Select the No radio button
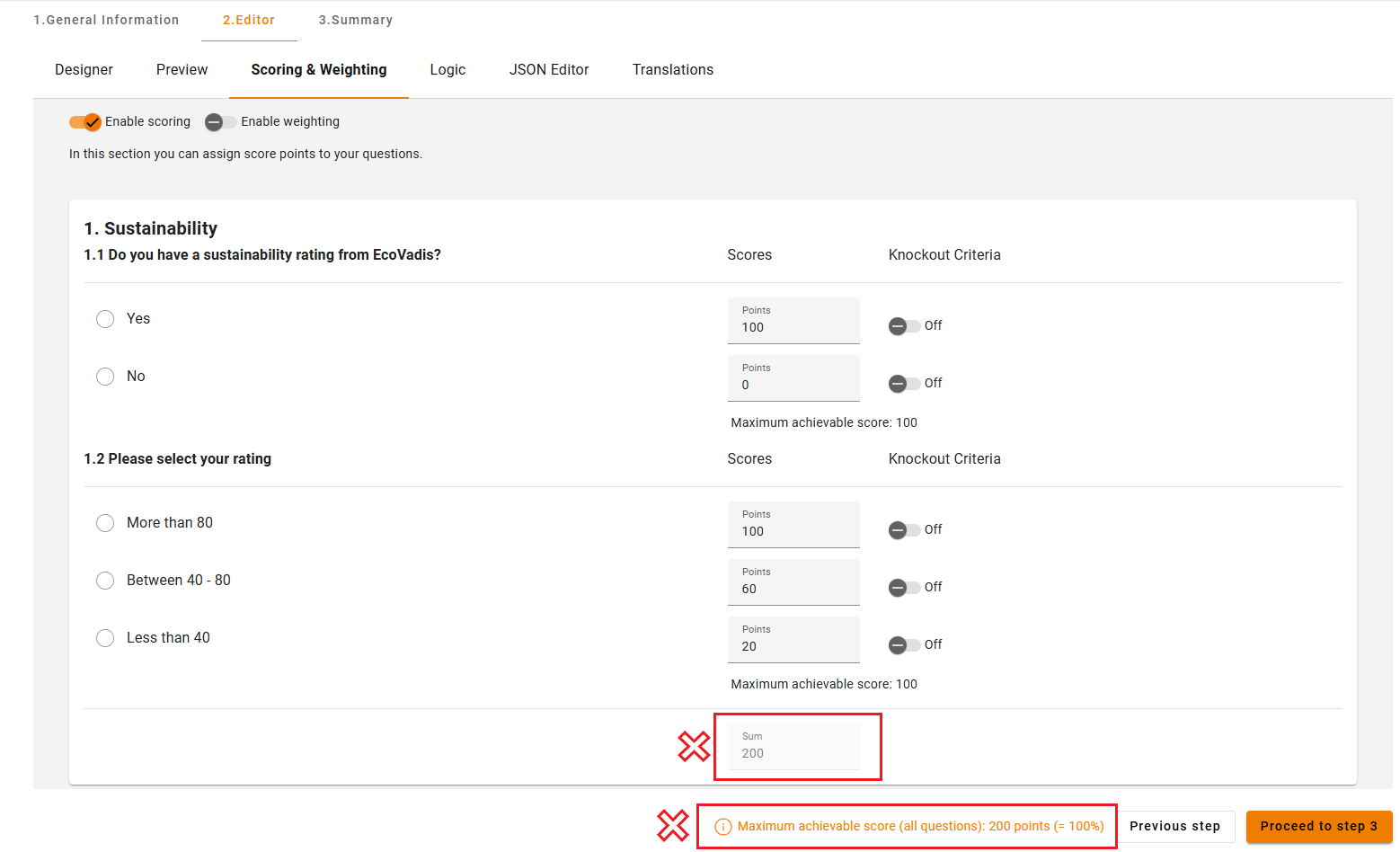This screenshot has height=852, width=1400. tap(105, 377)
